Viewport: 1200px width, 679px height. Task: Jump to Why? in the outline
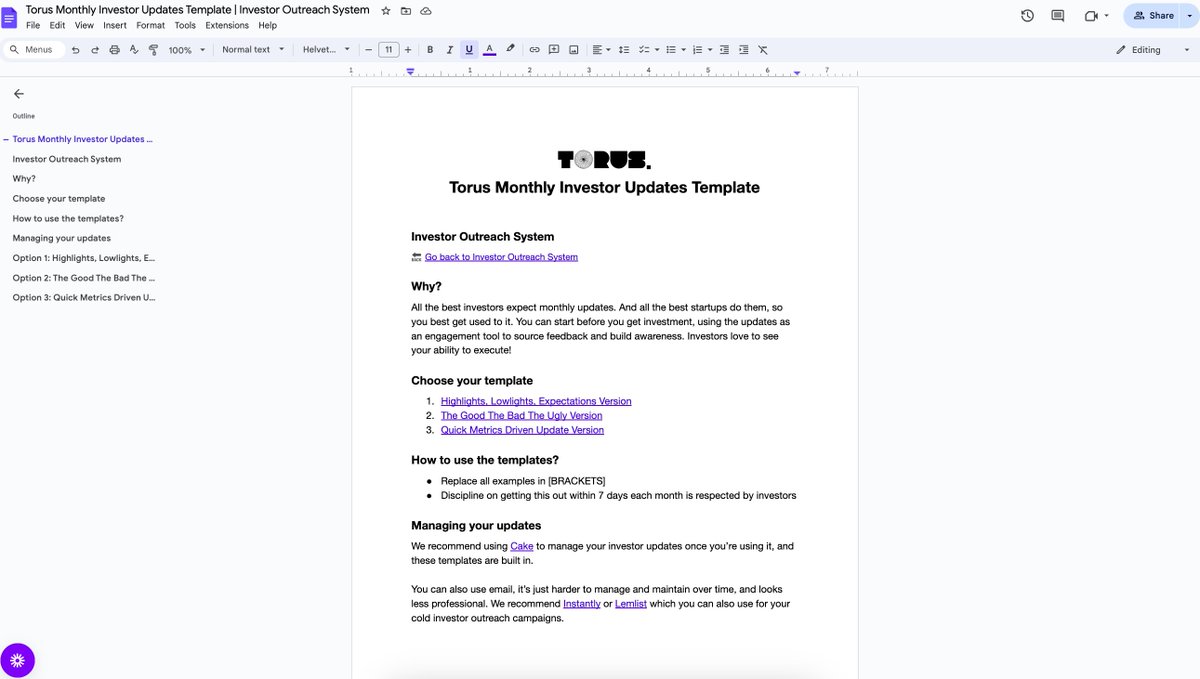pyautogui.click(x=24, y=179)
